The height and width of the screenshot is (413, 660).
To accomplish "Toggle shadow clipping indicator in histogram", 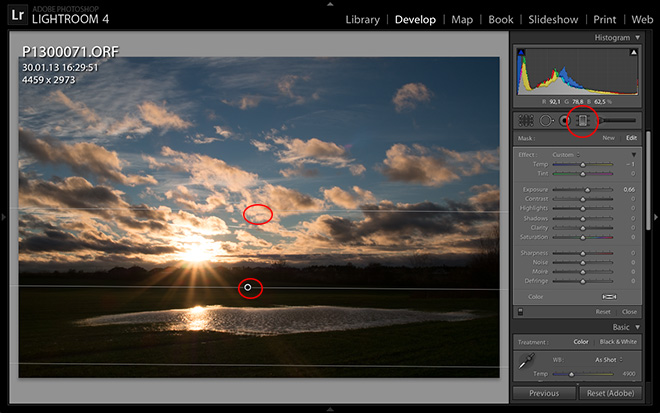I will click(521, 52).
